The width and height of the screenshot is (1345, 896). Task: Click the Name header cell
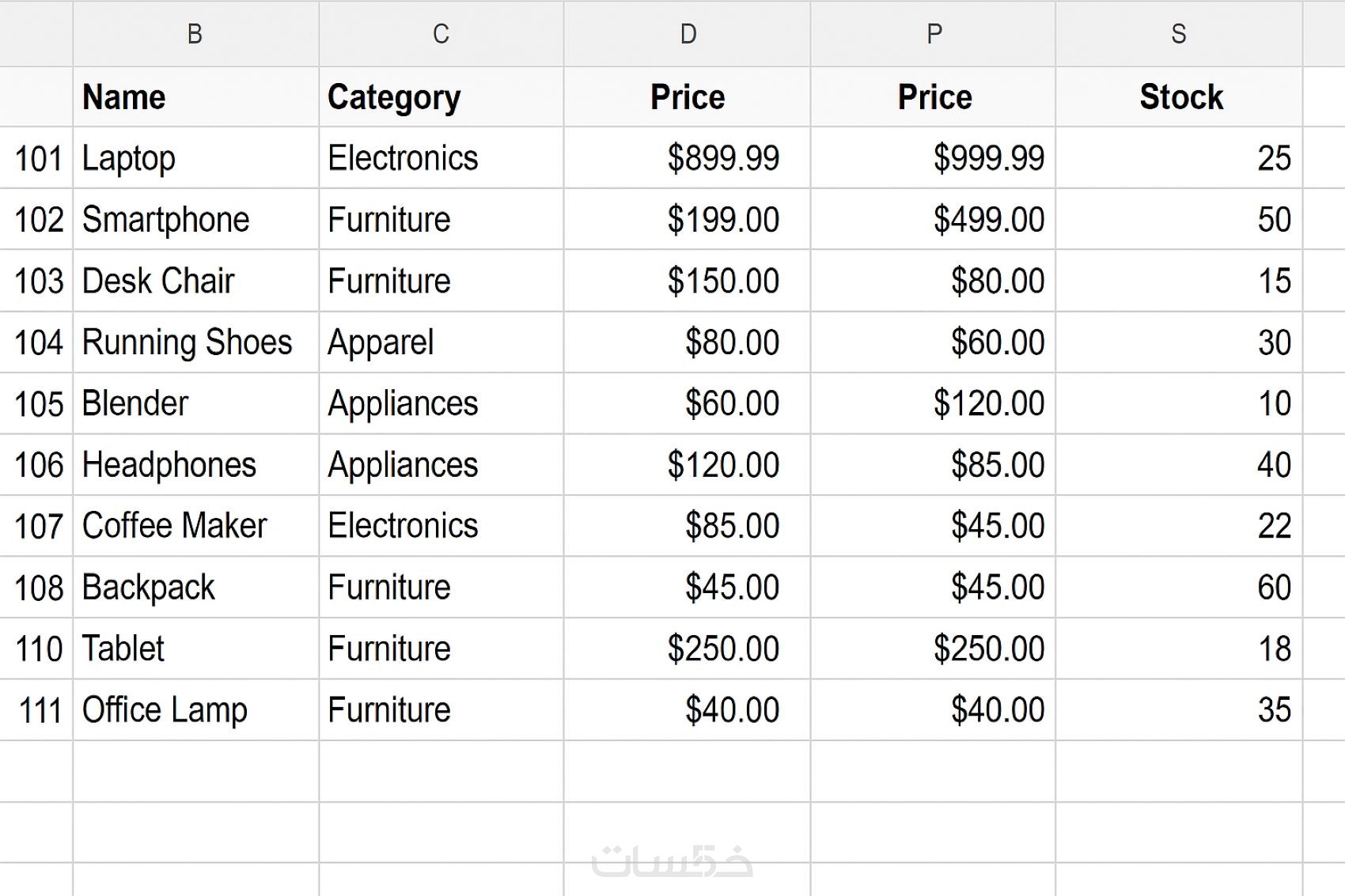click(124, 97)
